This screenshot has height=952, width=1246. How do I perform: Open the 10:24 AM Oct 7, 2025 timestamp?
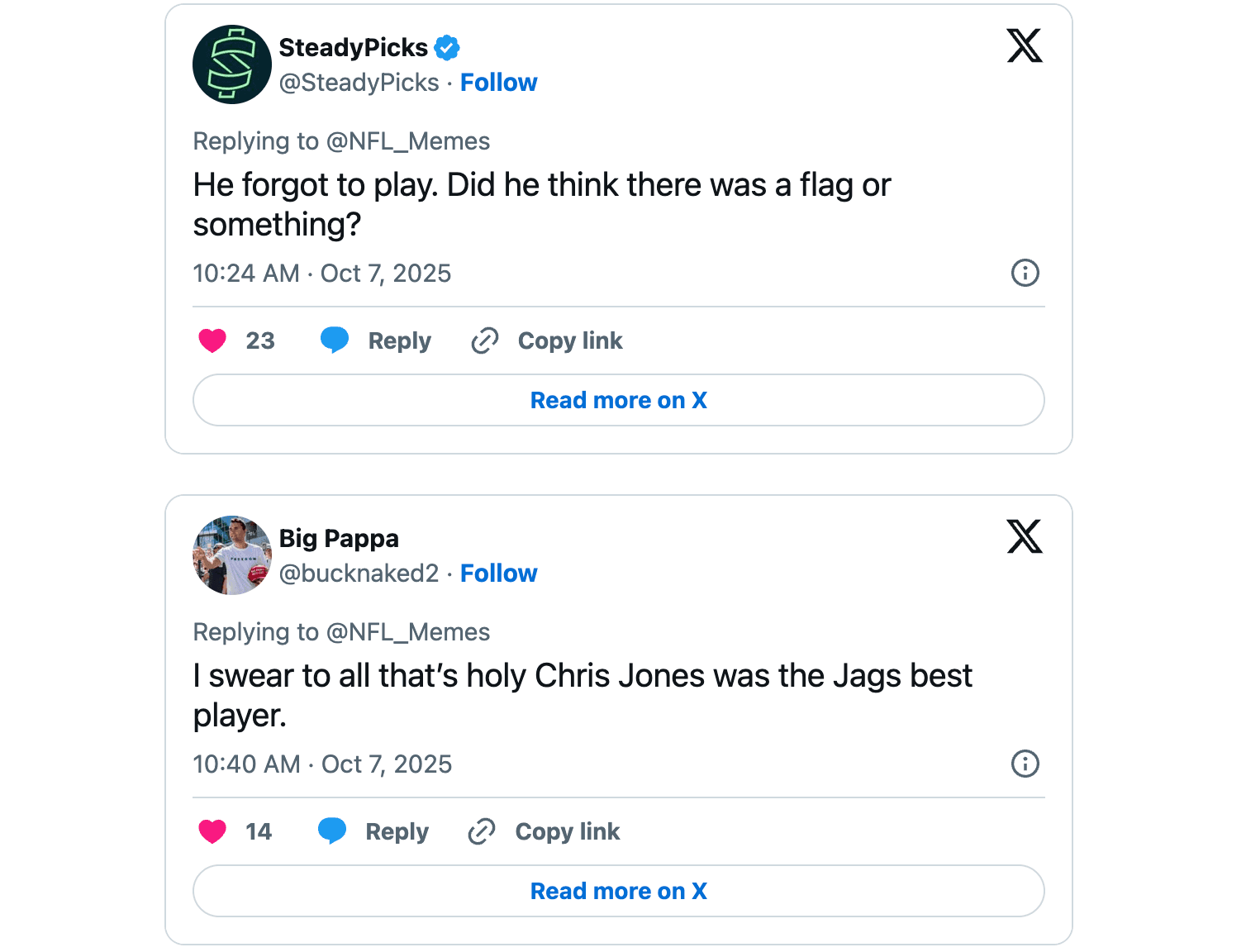[322, 274]
